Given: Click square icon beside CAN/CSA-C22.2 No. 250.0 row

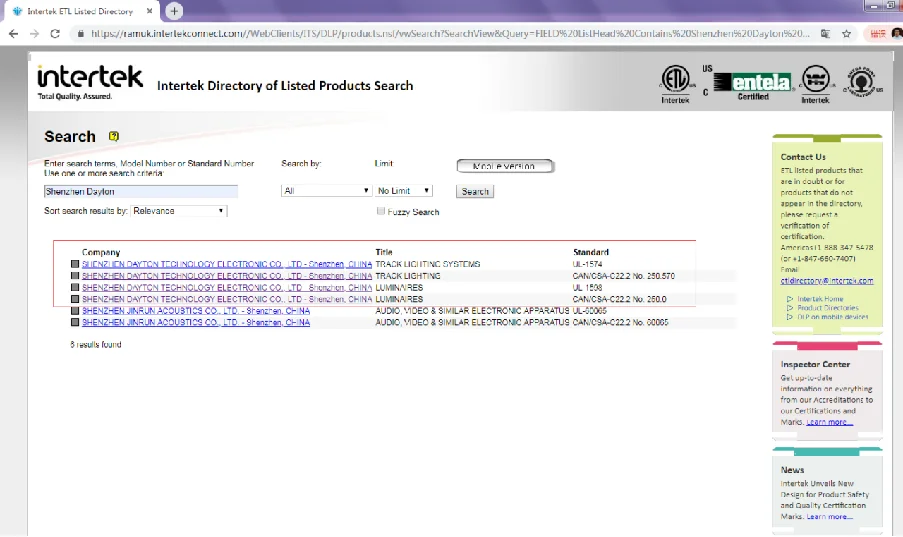Looking at the screenshot, I should [x=75, y=299].
